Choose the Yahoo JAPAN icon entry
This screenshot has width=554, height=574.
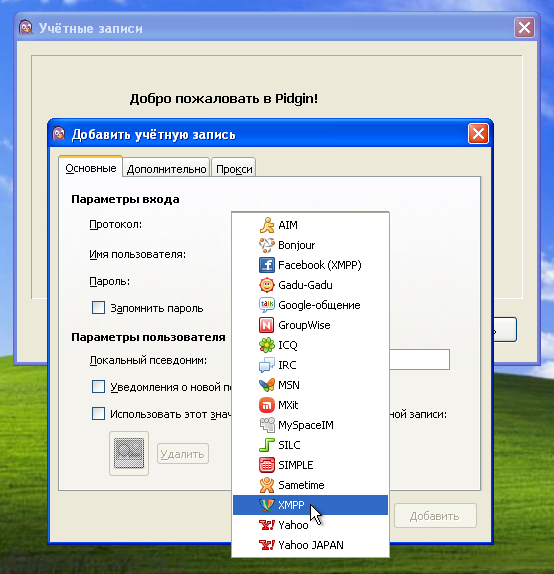coord(267,545)
